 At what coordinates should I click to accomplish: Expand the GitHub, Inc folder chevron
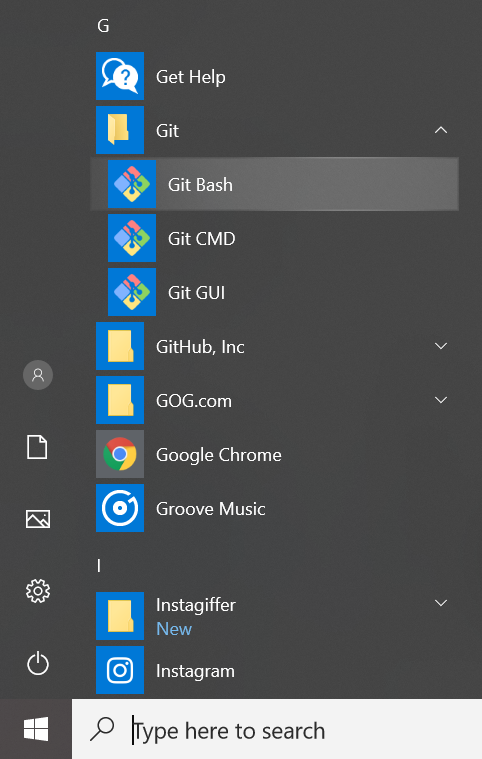441,346
